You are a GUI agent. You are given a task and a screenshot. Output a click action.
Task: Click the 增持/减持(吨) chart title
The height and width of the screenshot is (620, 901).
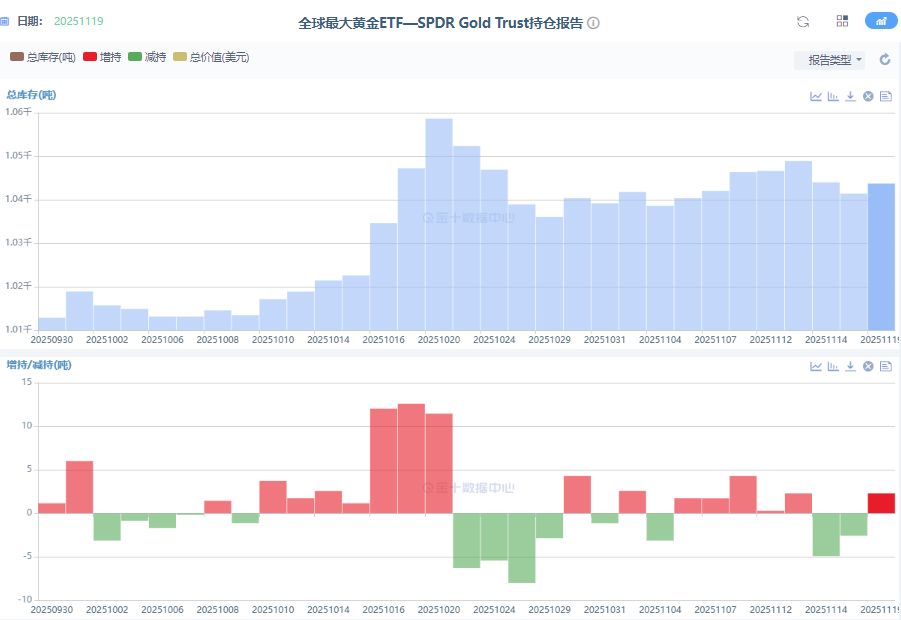point(39,365)
